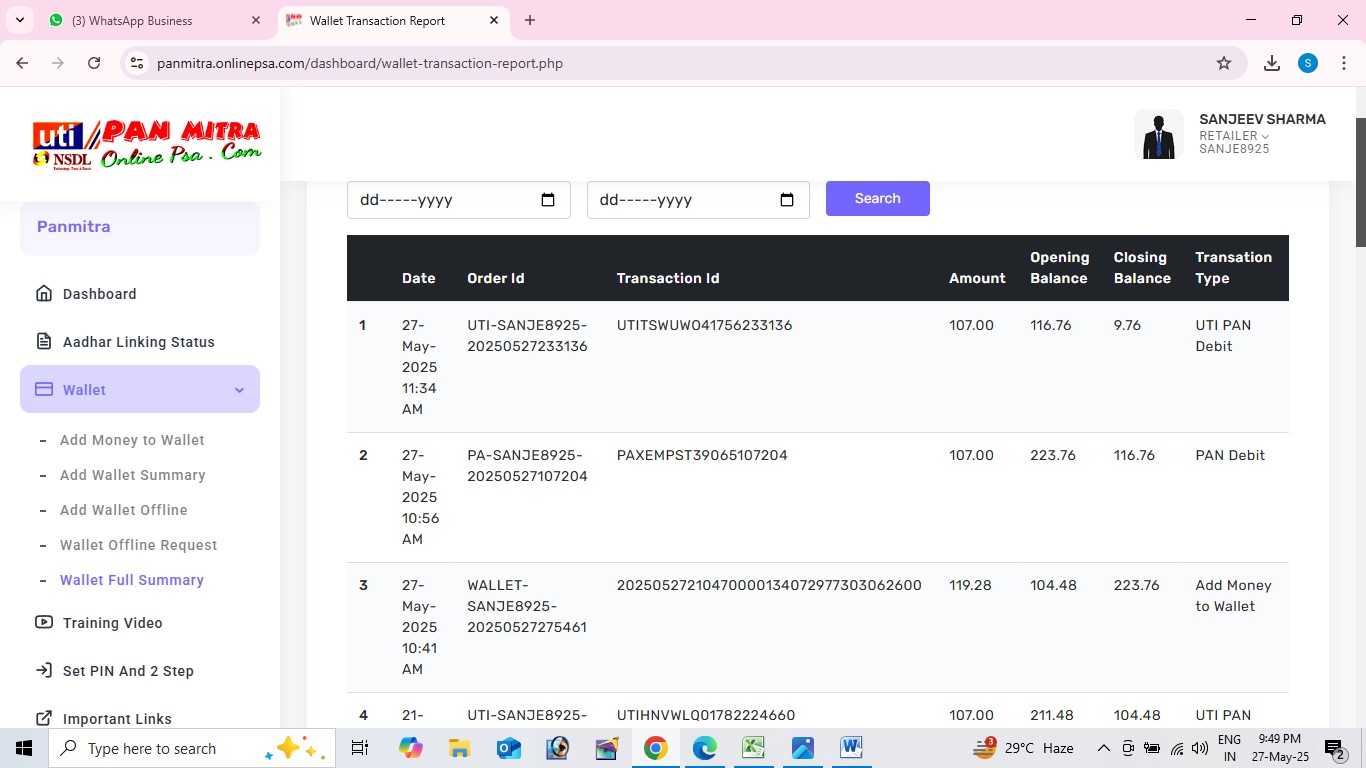Click the Important Links external-link icon

(44, 719)
